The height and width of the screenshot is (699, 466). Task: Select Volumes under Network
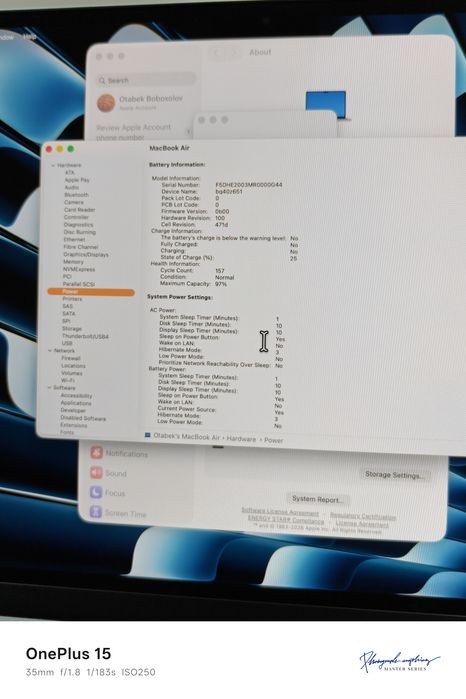point(72,373)
